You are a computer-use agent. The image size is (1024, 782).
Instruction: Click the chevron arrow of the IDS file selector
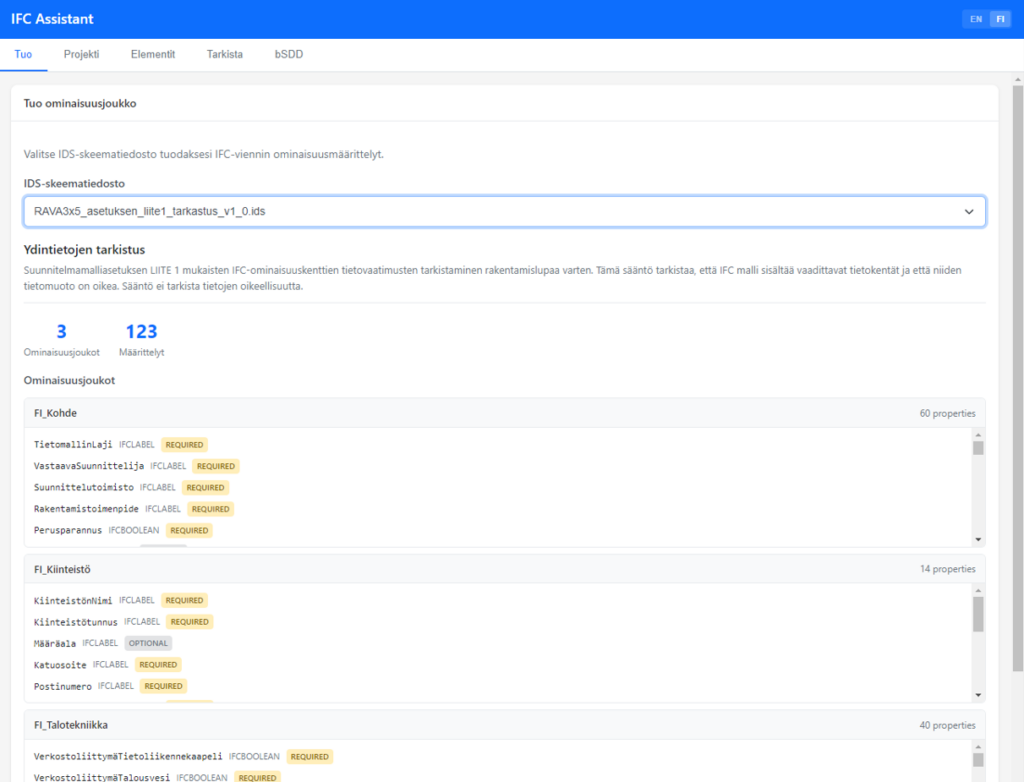[968, 212]
